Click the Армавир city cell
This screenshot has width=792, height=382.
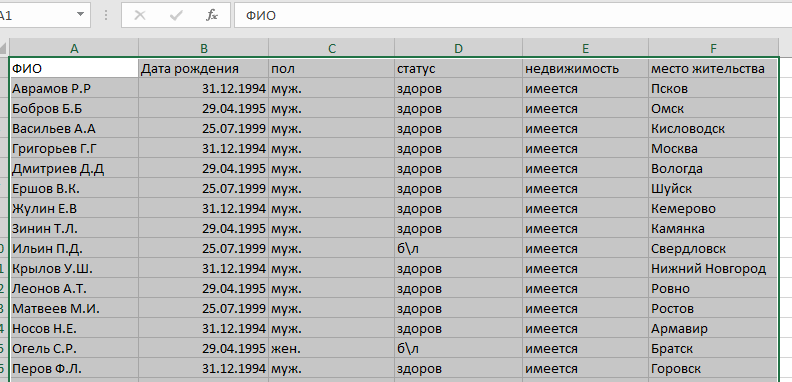713,328
